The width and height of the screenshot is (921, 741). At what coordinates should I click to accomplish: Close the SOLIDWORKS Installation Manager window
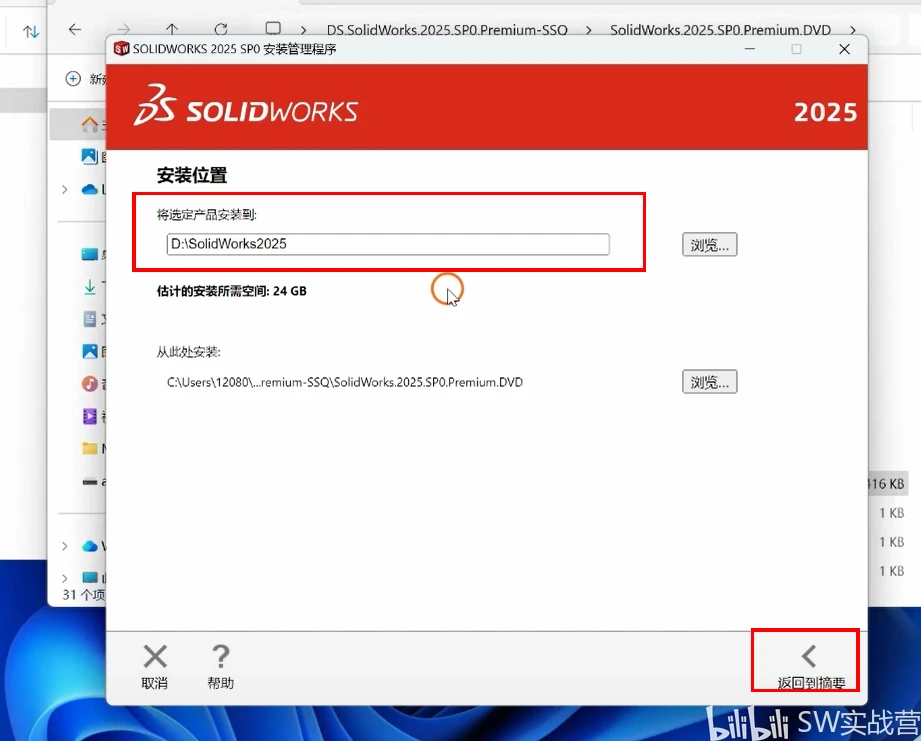tap(844, 49)
